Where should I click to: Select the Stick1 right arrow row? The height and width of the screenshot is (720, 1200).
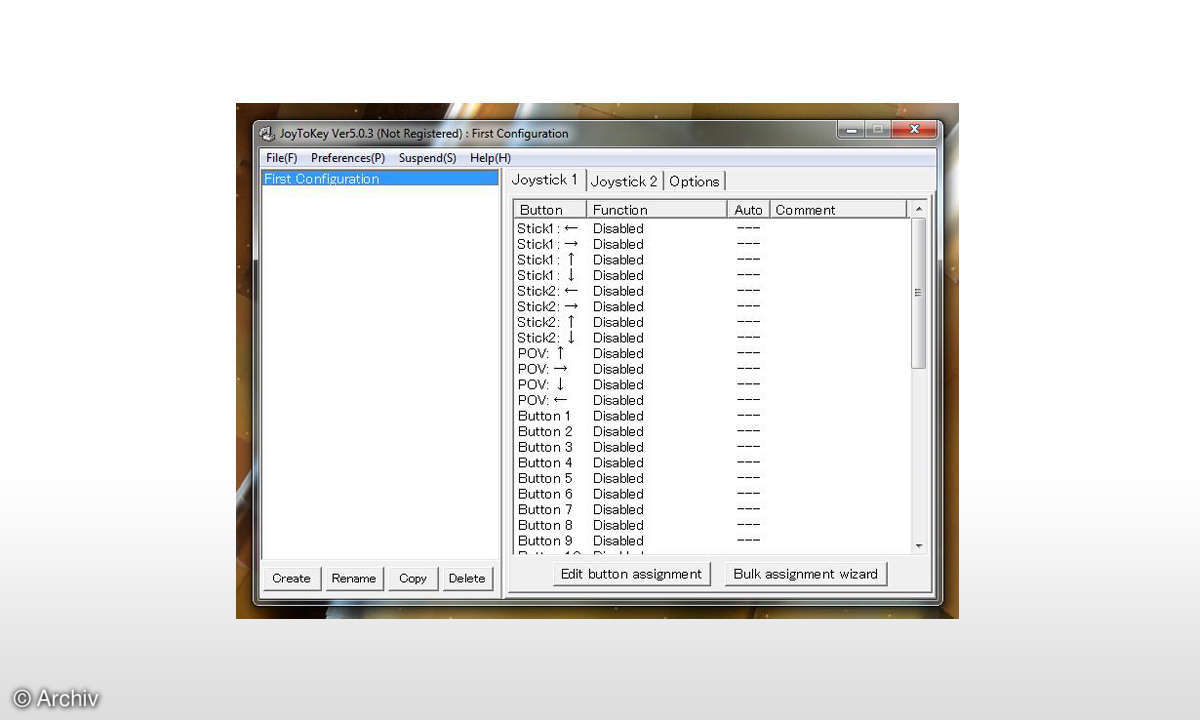click(x=712, y=244)
